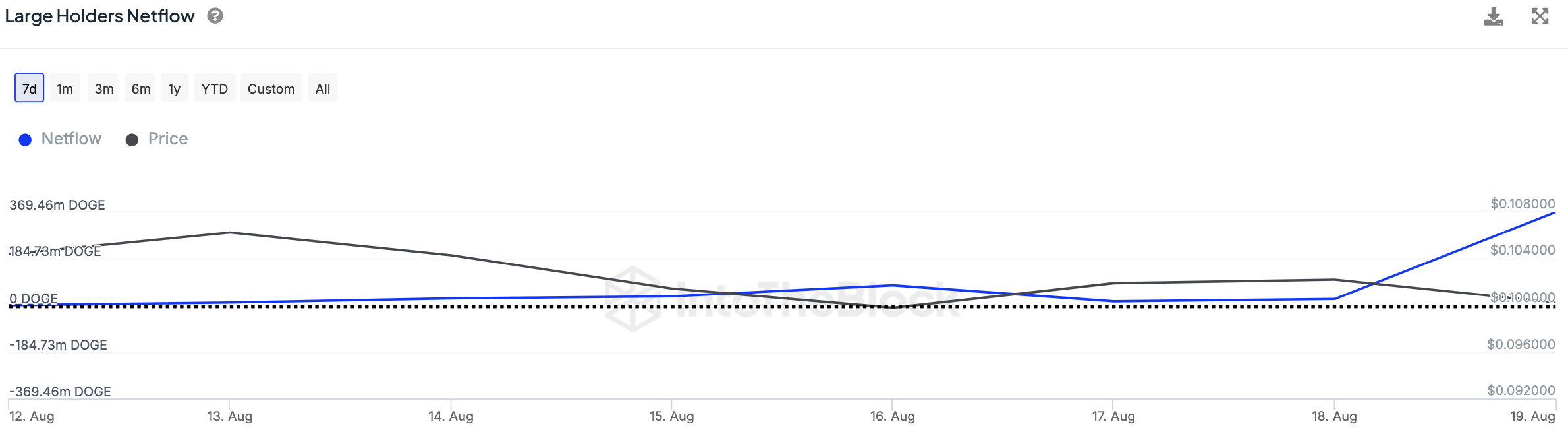1568x434 pixels.
Task: Click the 16. Aug axis label
Action: tap(892, 416)
